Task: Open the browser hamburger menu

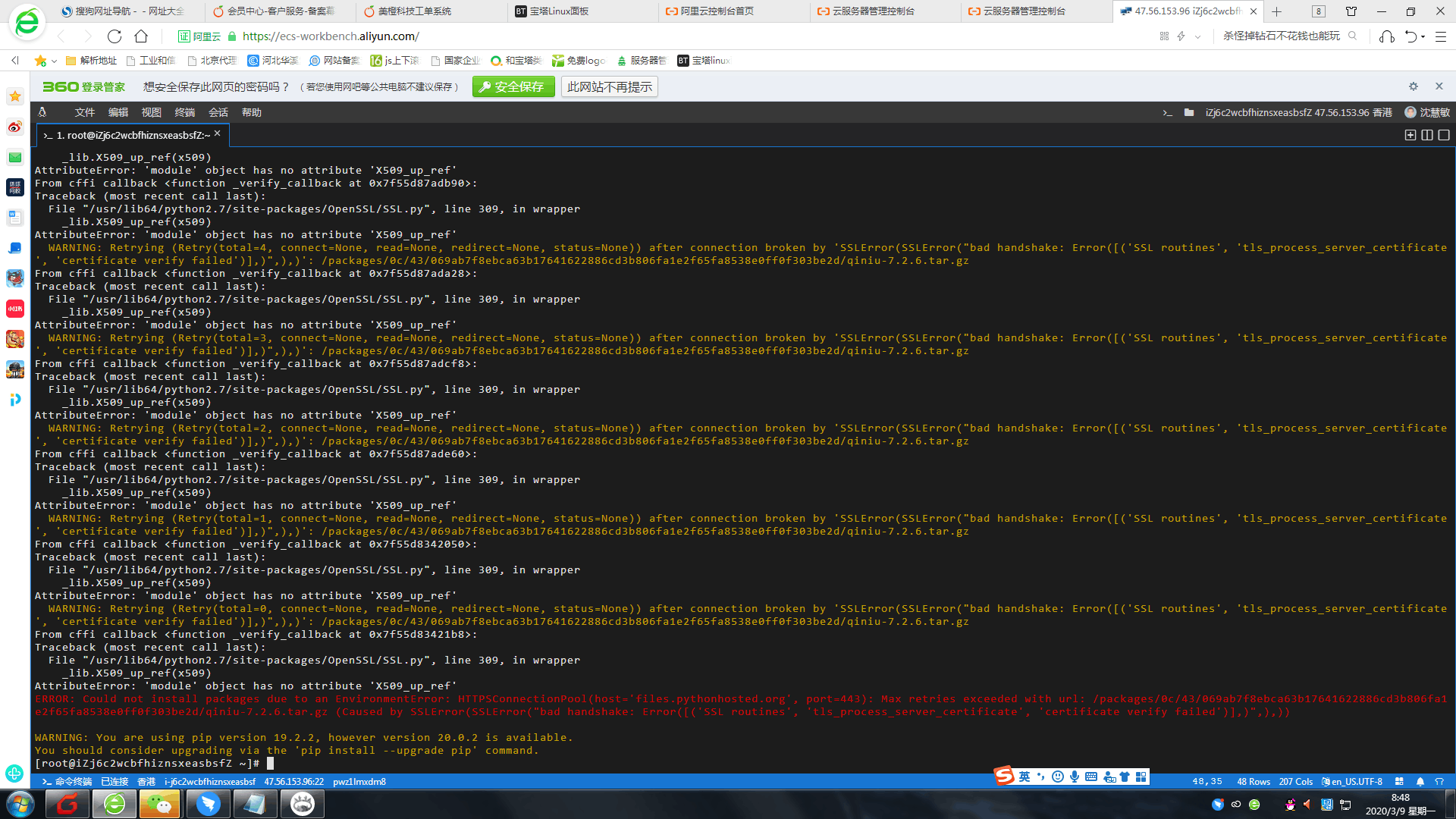Action: point(1441,36)
